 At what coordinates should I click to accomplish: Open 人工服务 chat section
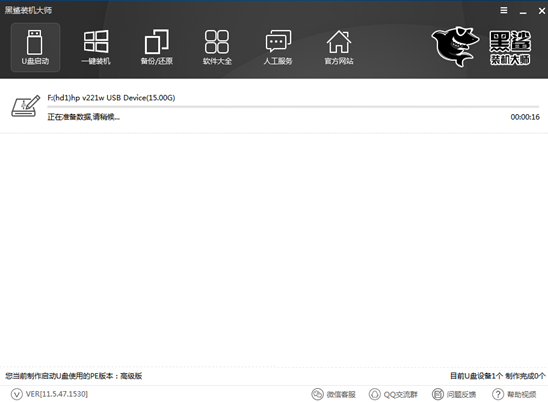click(x=278, y=48)
